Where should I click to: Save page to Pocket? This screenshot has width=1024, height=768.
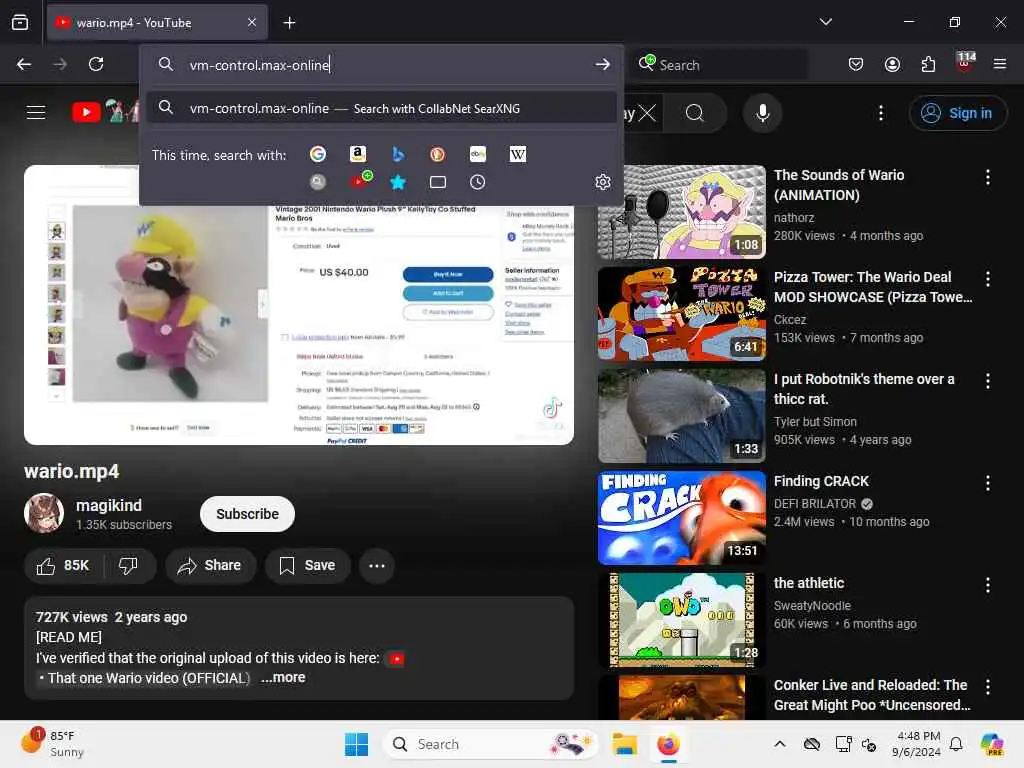click(856, 64)
